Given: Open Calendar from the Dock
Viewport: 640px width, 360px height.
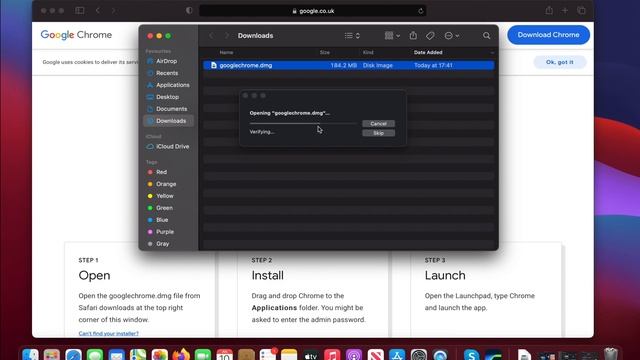Looking at the screenshot, I should tap(224, 355).
